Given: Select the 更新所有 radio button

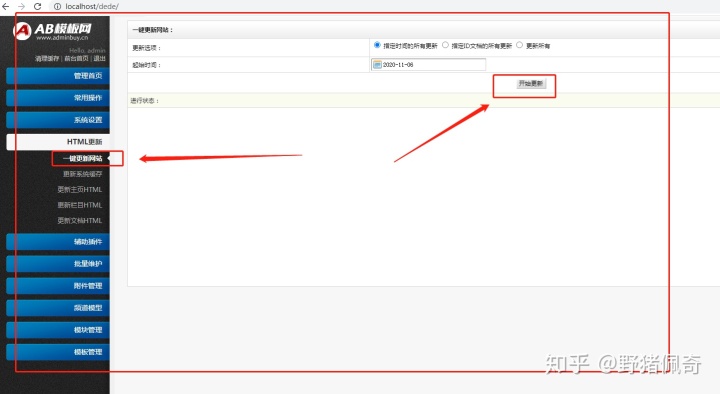Looking at the screenshot, I should tap(519, 45).
